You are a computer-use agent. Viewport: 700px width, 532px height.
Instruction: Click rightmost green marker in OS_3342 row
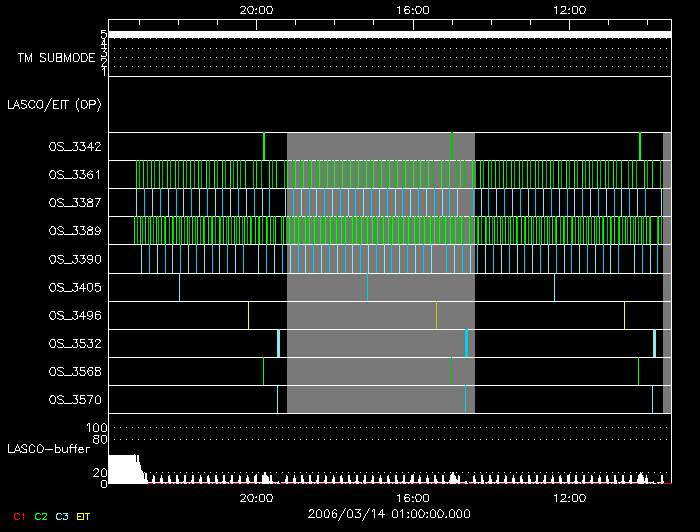pos(640,146)
